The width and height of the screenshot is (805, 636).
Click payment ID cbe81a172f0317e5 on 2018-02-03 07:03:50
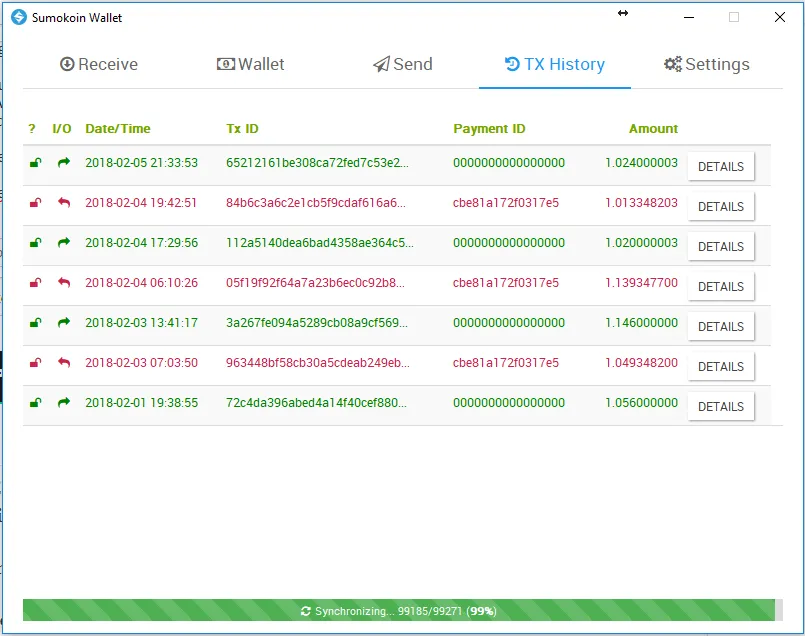click(x=506, y=363)
